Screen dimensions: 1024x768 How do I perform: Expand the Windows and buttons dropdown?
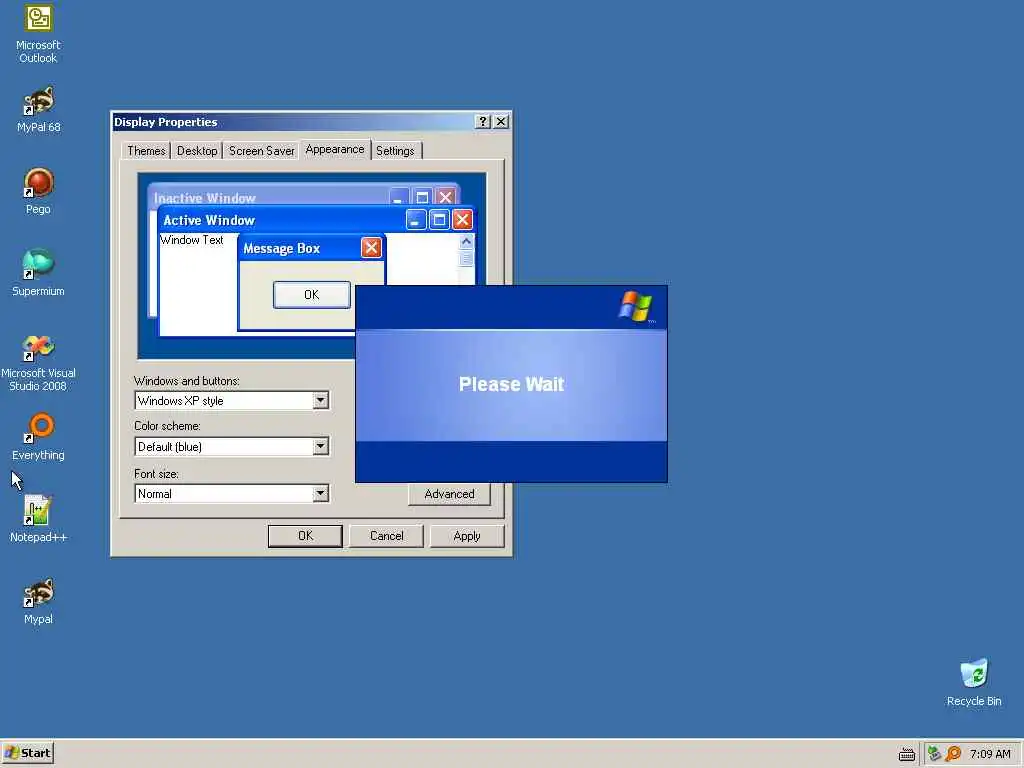[x=320, y=400]
